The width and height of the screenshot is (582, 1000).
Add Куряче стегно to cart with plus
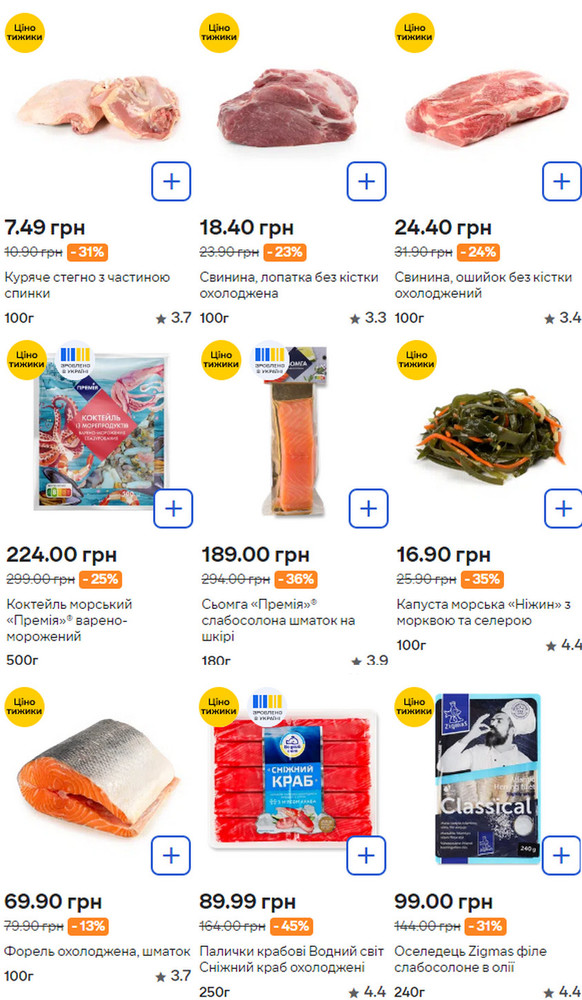click(171, 181)
